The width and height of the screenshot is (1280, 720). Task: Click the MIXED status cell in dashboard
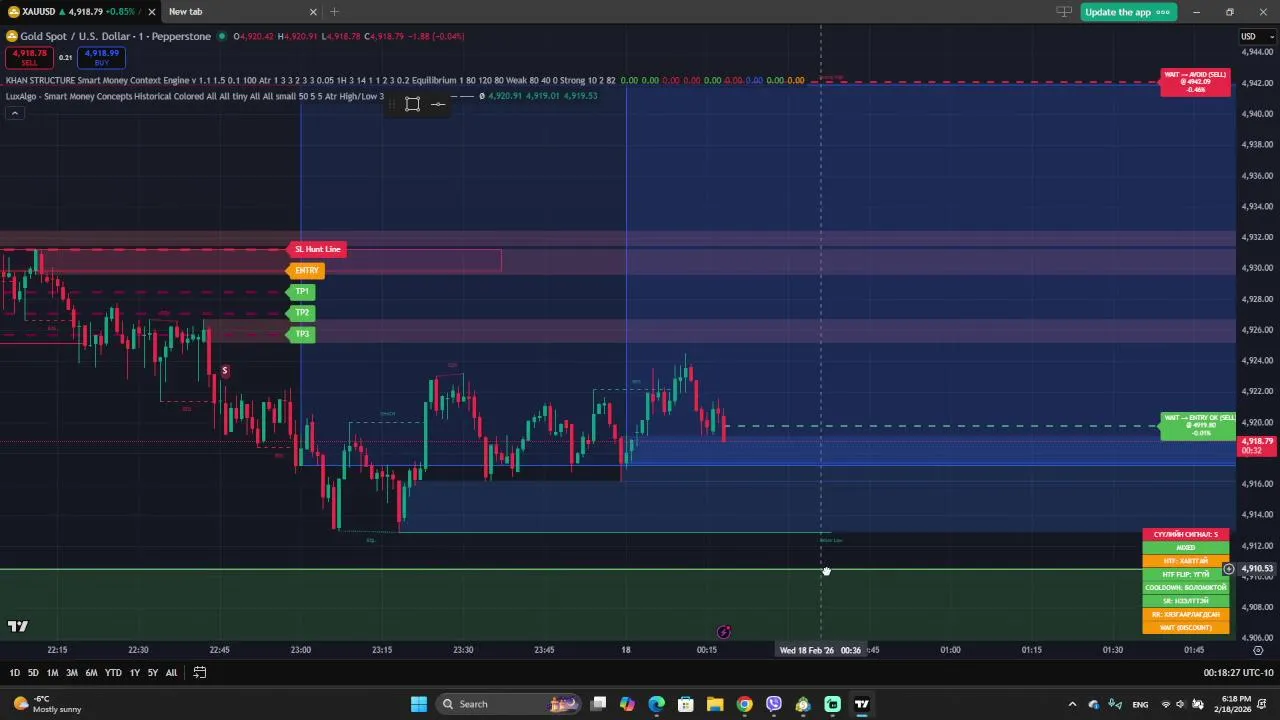(1186, 548)
